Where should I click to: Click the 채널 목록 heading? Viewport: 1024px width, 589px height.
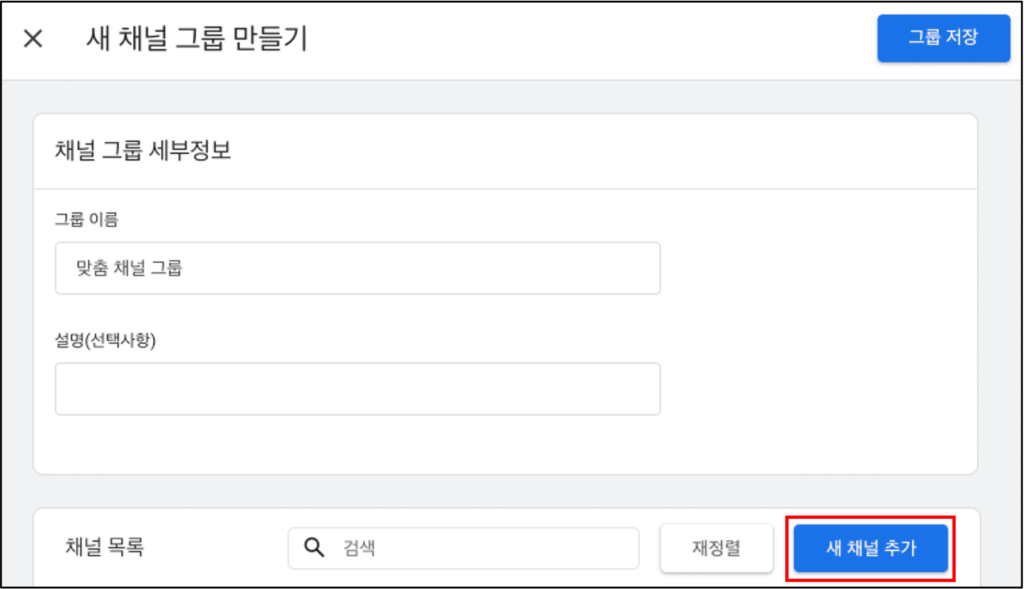pyautogui.click(x=104, y=547)
